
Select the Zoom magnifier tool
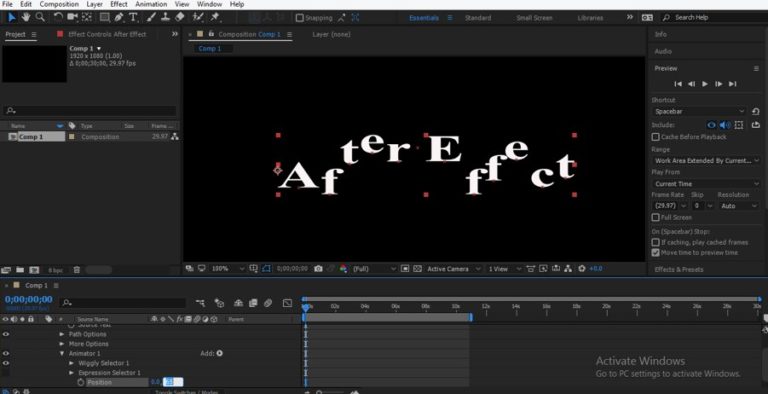point(40,17)
